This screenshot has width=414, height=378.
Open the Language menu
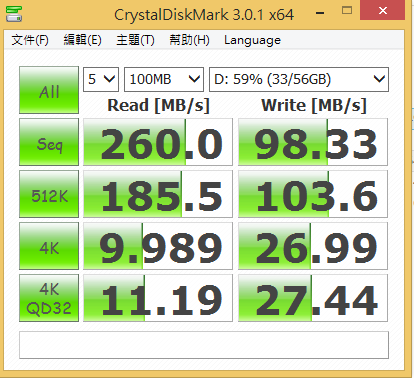click(252, 40)
